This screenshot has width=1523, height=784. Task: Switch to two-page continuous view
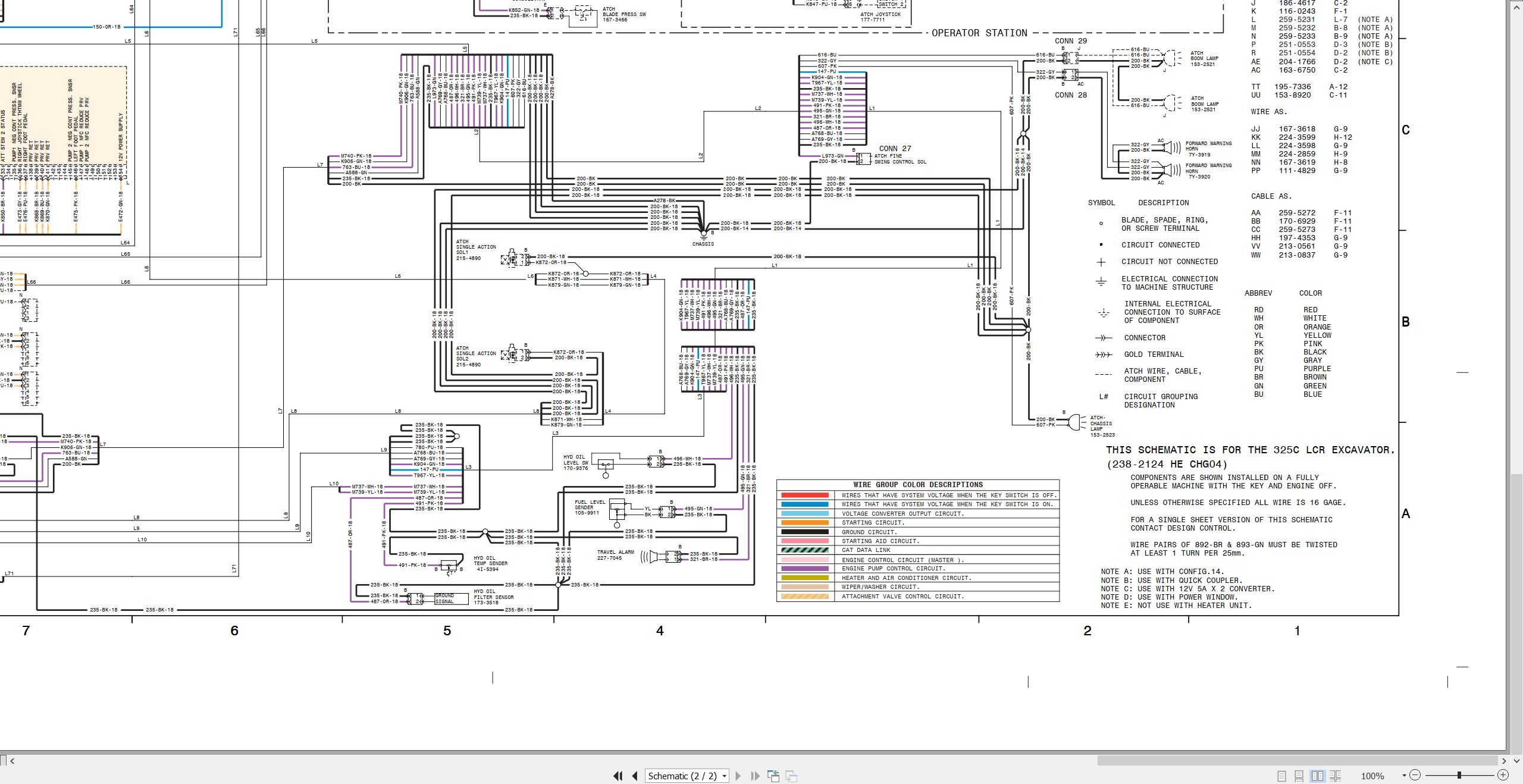click(x=1335, y=776)
